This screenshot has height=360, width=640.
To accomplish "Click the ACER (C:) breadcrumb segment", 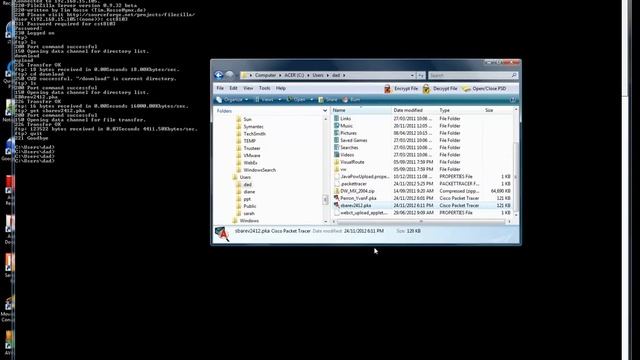I will point(294,75).
